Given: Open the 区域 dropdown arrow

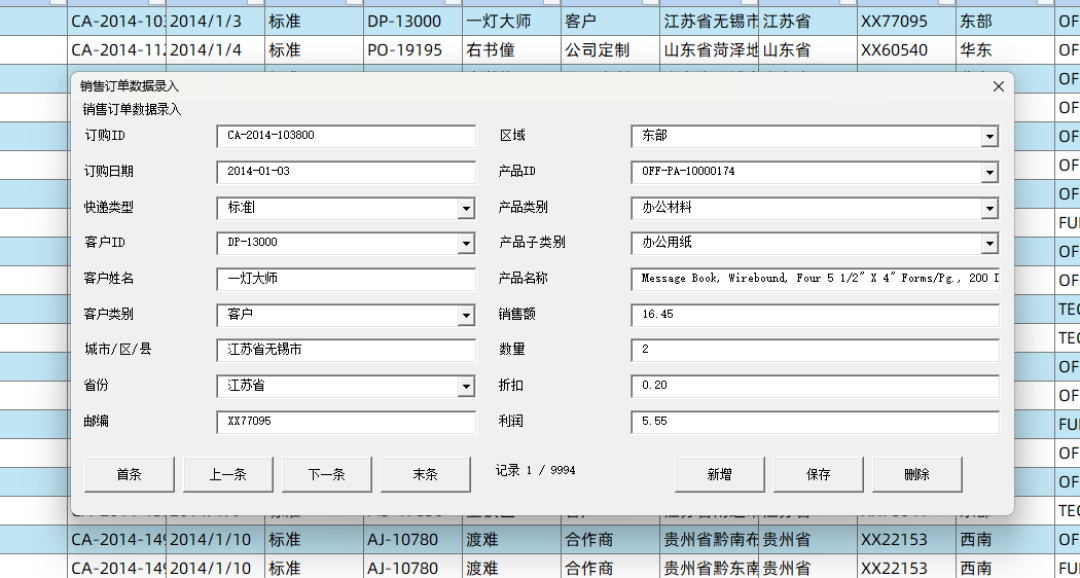Looking at the screenshot, I should coord(990,136).
